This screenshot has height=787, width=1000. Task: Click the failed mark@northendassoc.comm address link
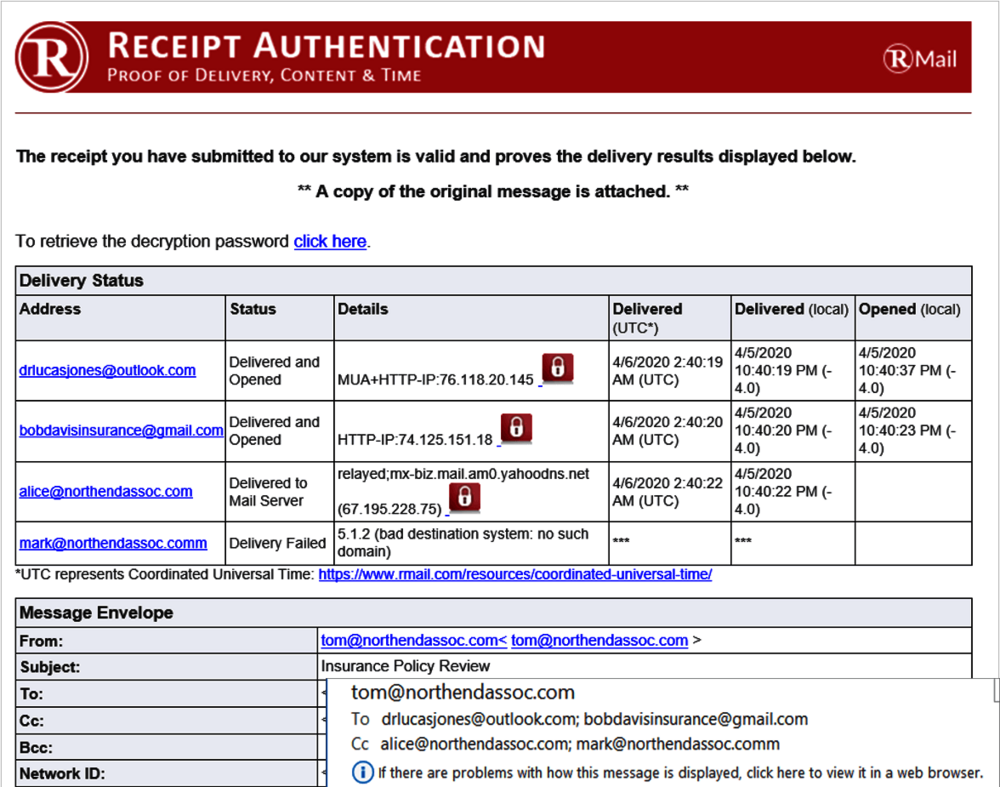point(113,543)
